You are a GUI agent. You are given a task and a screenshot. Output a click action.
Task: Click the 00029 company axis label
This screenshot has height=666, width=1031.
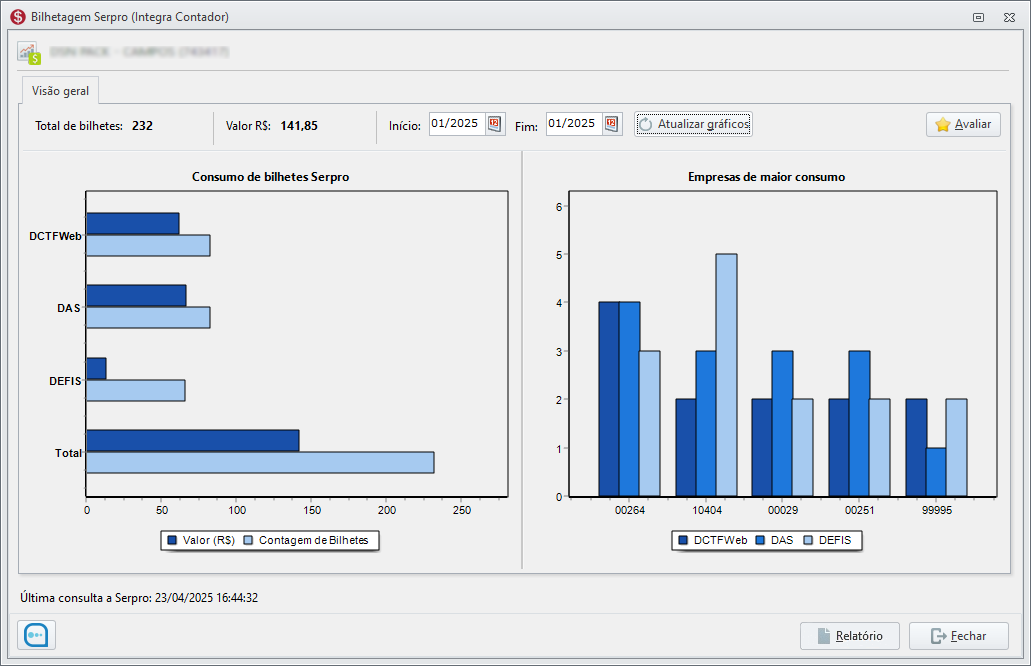point(782,510)
